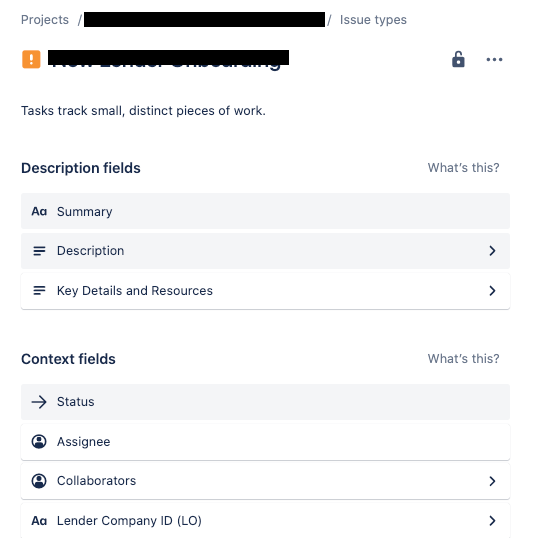Click the Aa icon beside Summary
Viewport: 540px width, 538px height.
point(39,211)
